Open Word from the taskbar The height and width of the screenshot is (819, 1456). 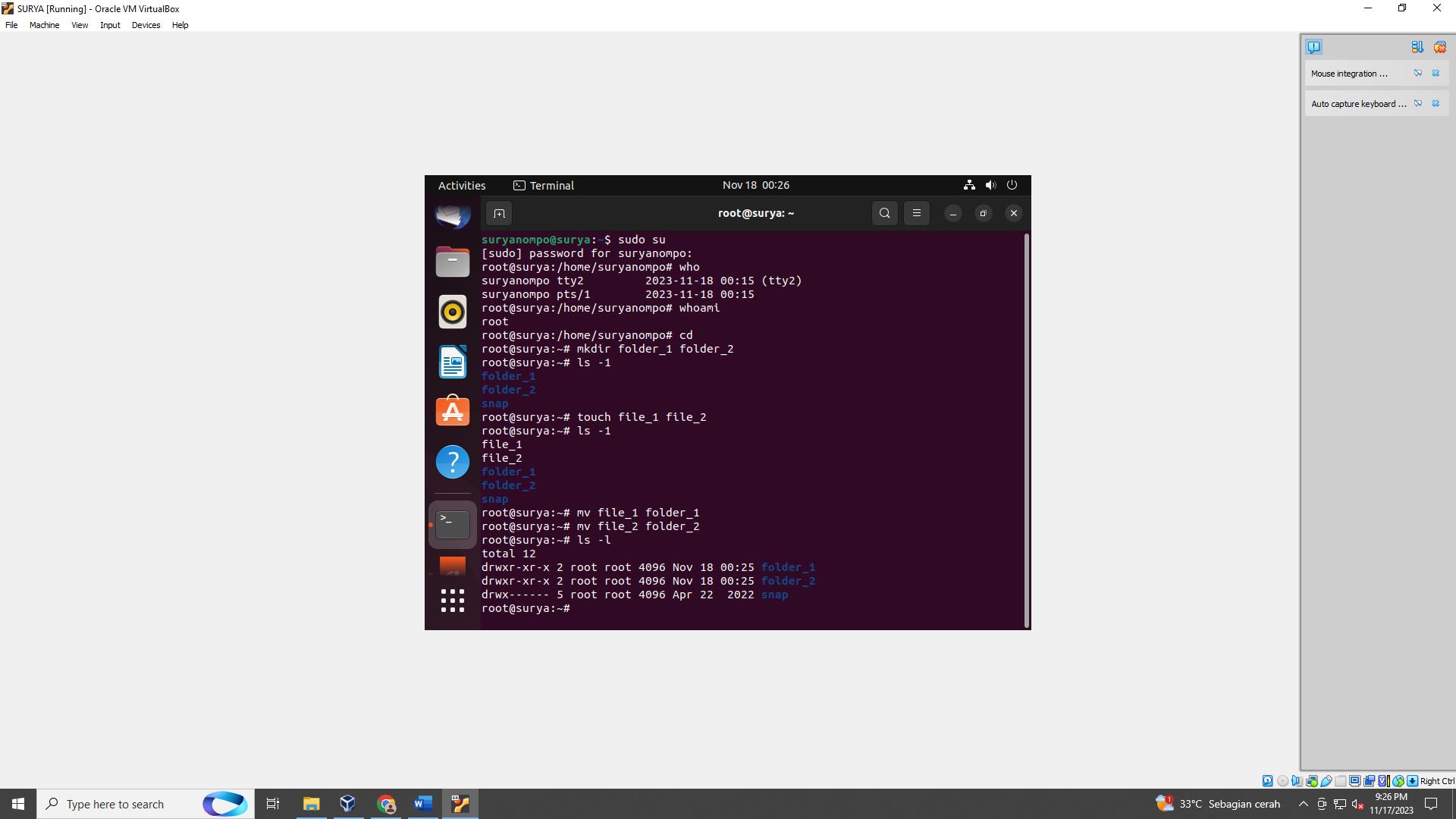pyautogui.click(x=423, y=804)
